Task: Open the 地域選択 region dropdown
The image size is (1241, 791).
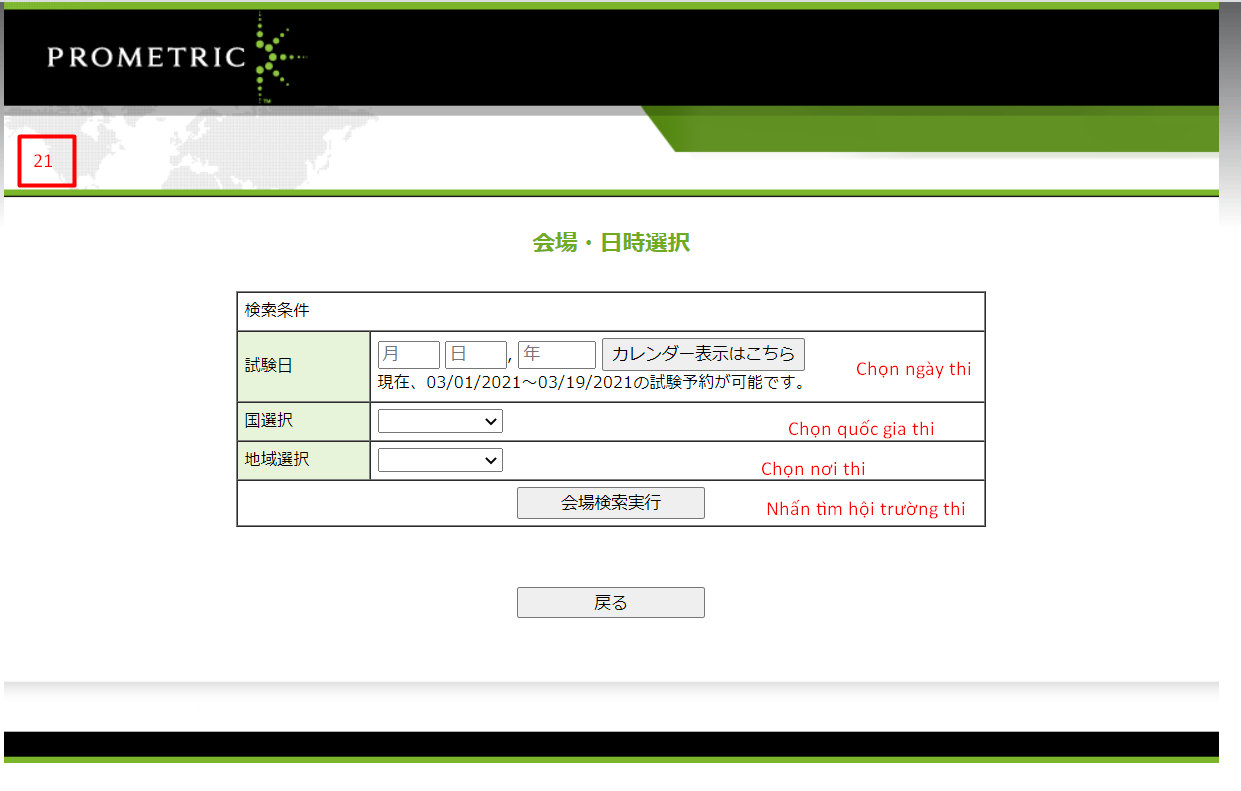Action: 440,460
